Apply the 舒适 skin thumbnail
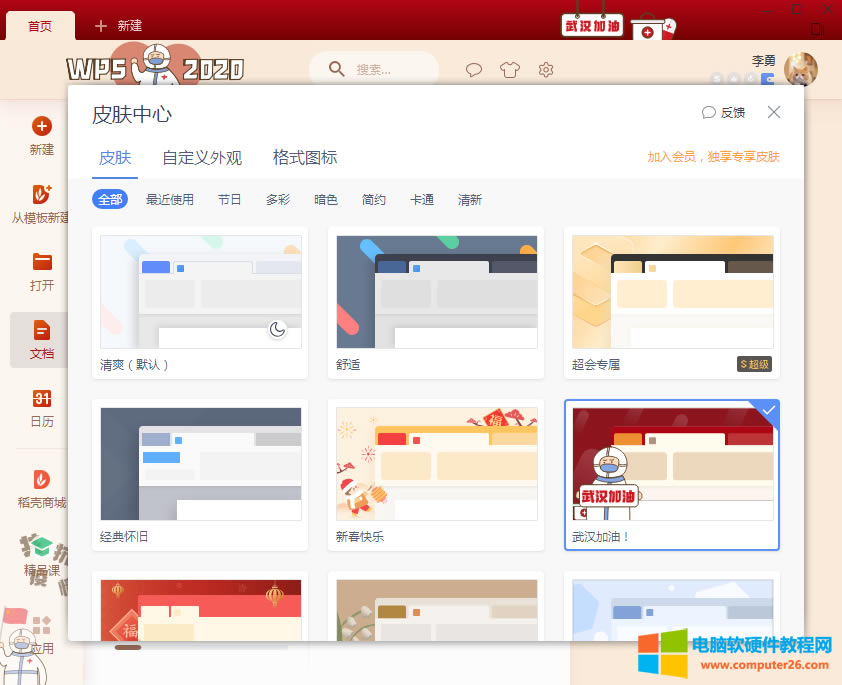Screen dimensions: 842x685 (x=436, y=293)
